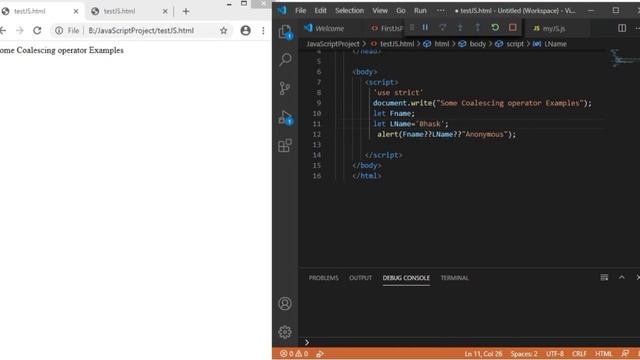Click the debug Step Out button
This screenshot has width=640, height=360.
click(x=477, y=27)
